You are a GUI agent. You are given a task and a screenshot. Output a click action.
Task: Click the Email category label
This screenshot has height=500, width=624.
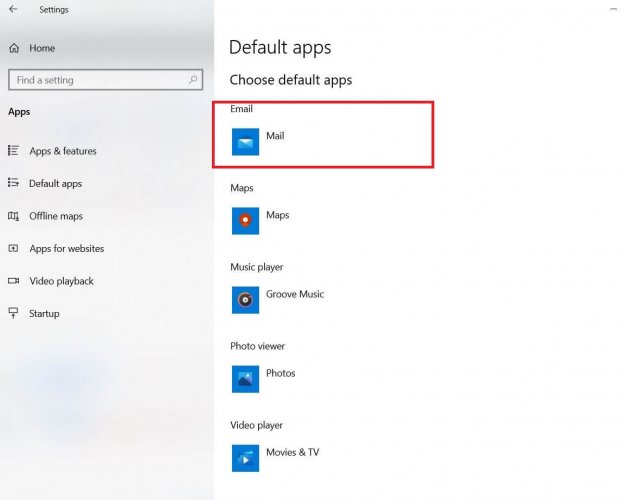(241, 109)
